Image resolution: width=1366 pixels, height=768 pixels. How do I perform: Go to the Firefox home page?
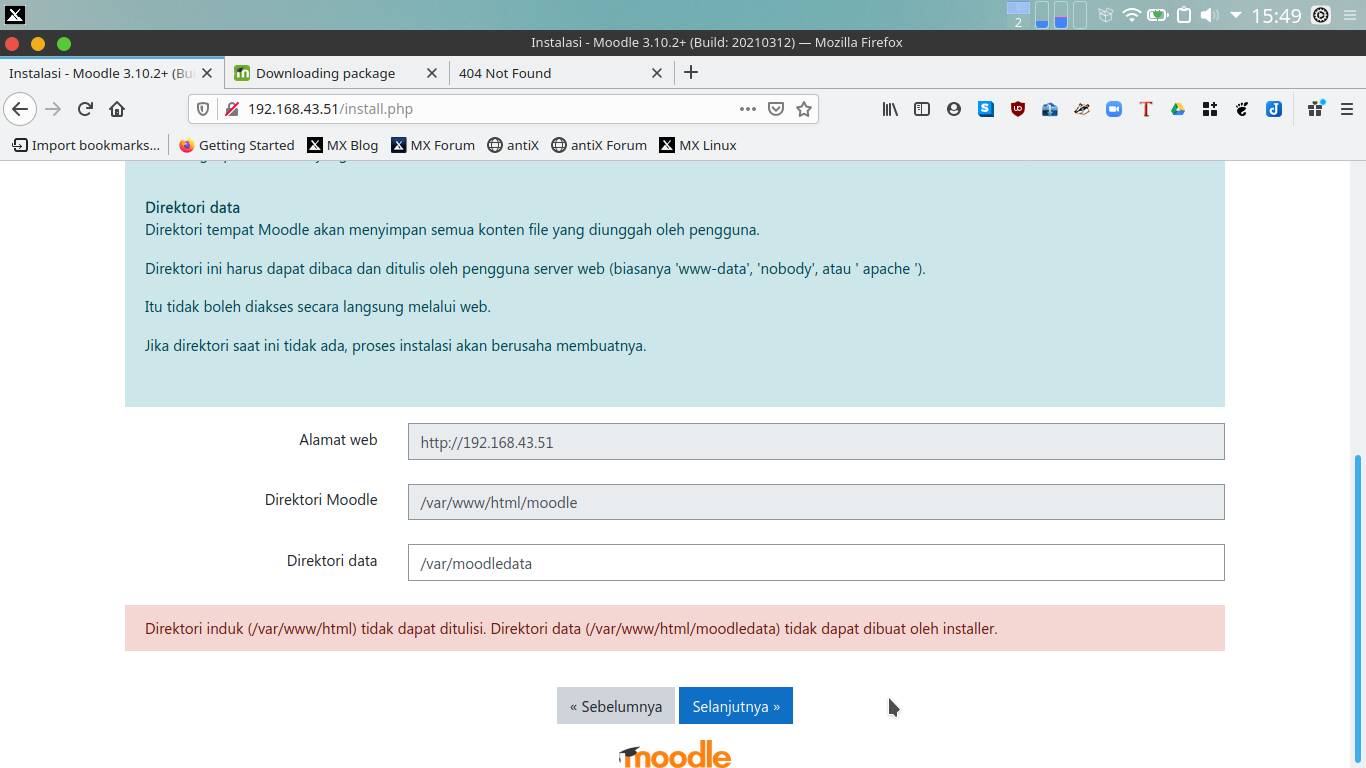tap(117, 109)
